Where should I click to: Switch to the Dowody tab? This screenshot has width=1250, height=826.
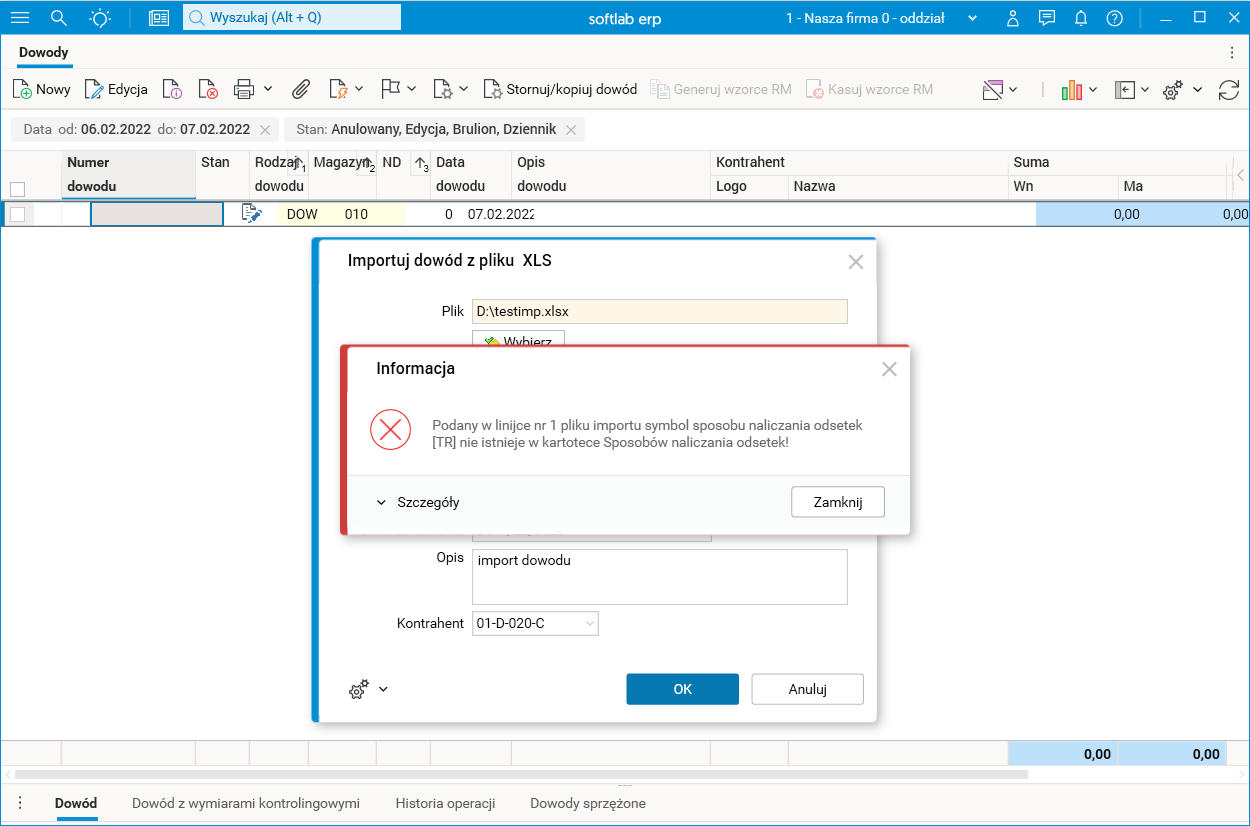[x=44, y=52]
